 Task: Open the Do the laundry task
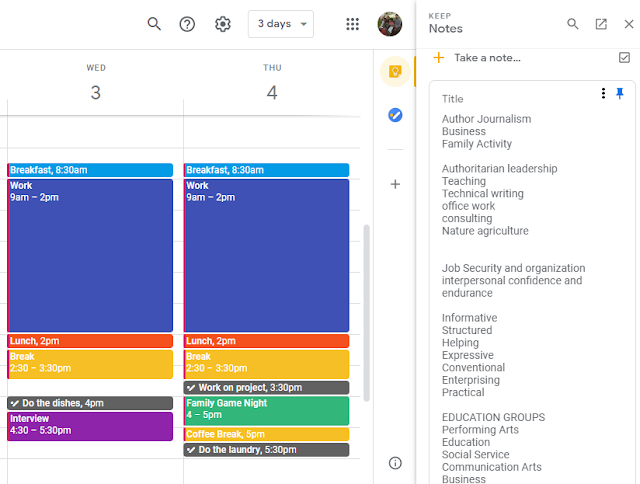click(x=267, y=450)
